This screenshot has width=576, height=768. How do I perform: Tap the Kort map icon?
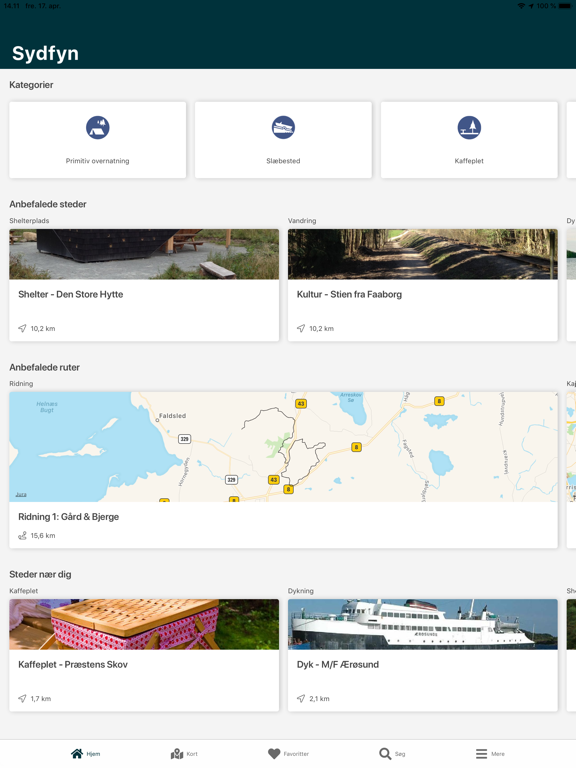point(177,753)
